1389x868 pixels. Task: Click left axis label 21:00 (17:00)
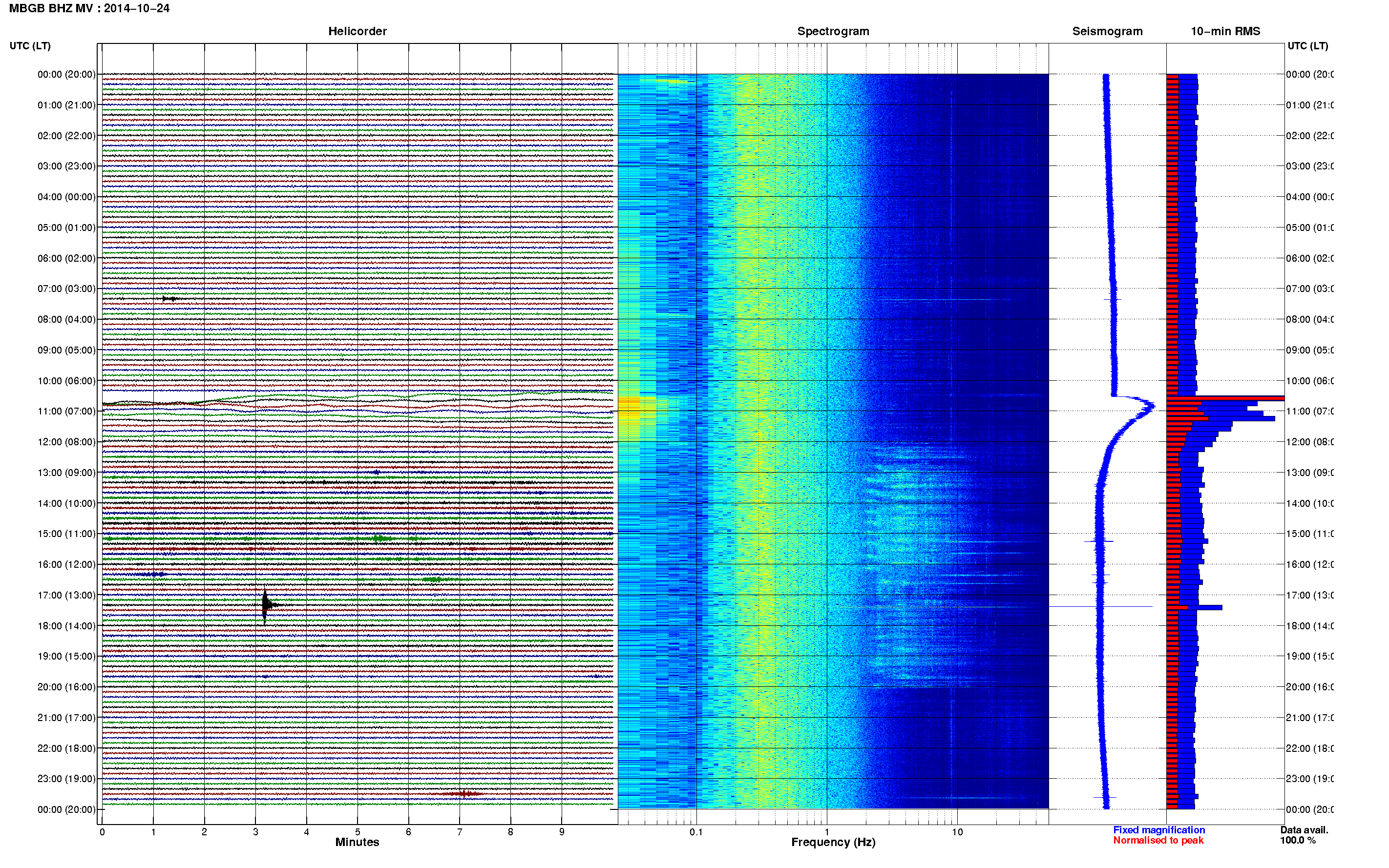tap(66, 718)
